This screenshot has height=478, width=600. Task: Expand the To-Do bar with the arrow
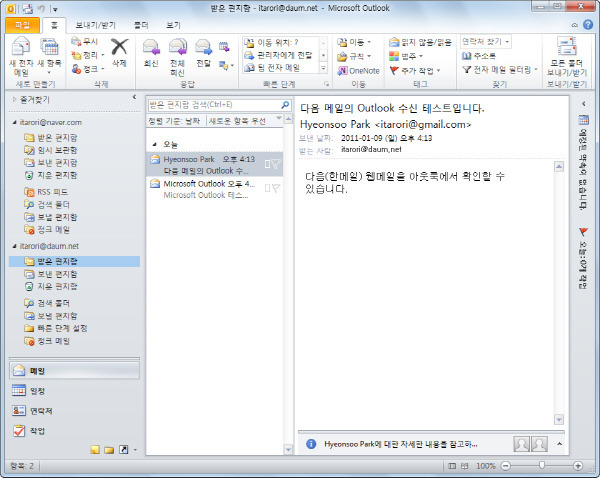point(584,103)
